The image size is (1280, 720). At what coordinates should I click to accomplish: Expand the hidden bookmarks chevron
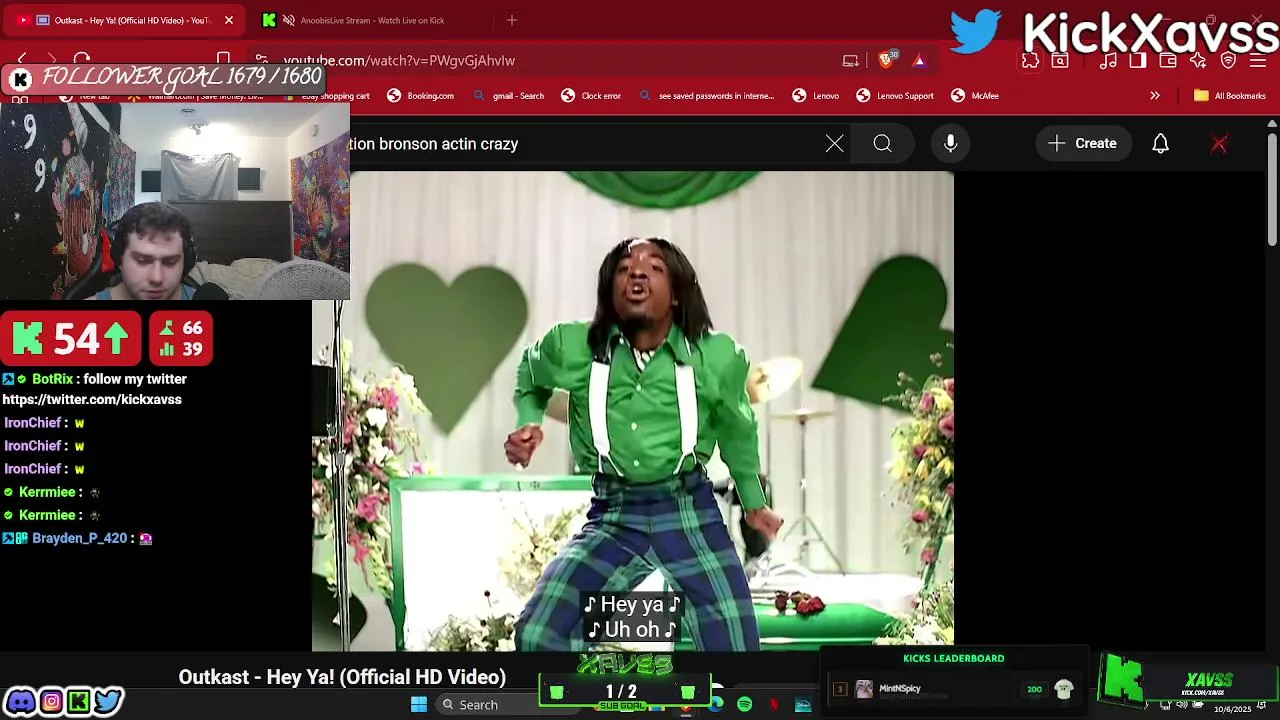1155,96
